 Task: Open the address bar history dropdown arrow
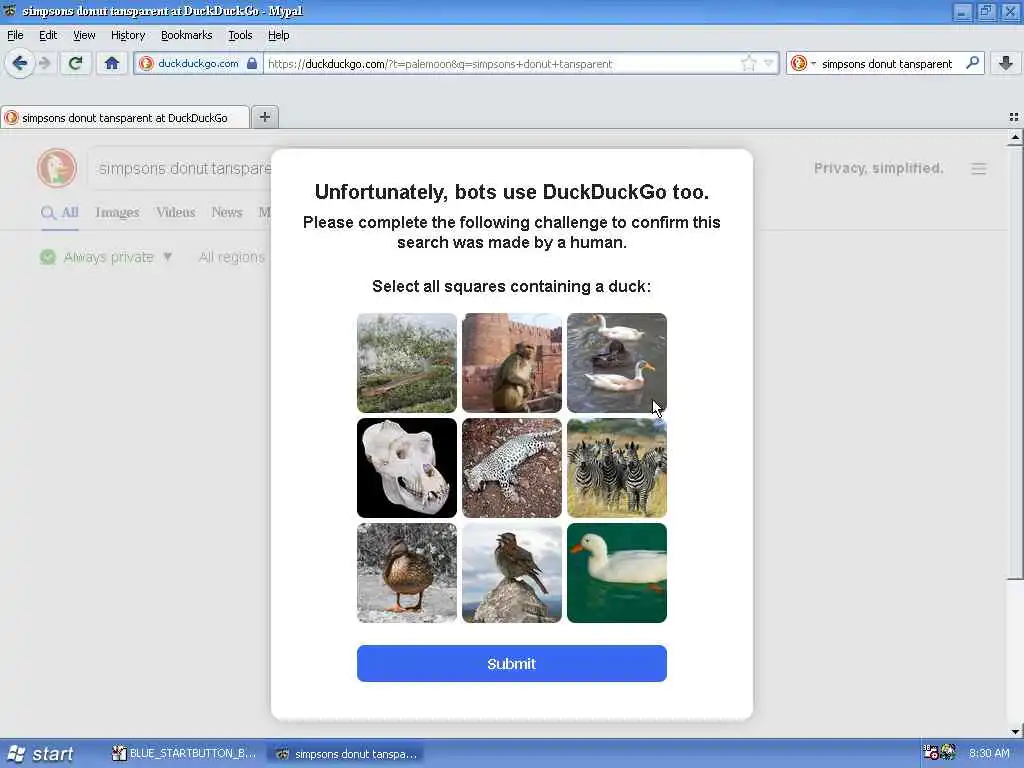click(769, 63)
